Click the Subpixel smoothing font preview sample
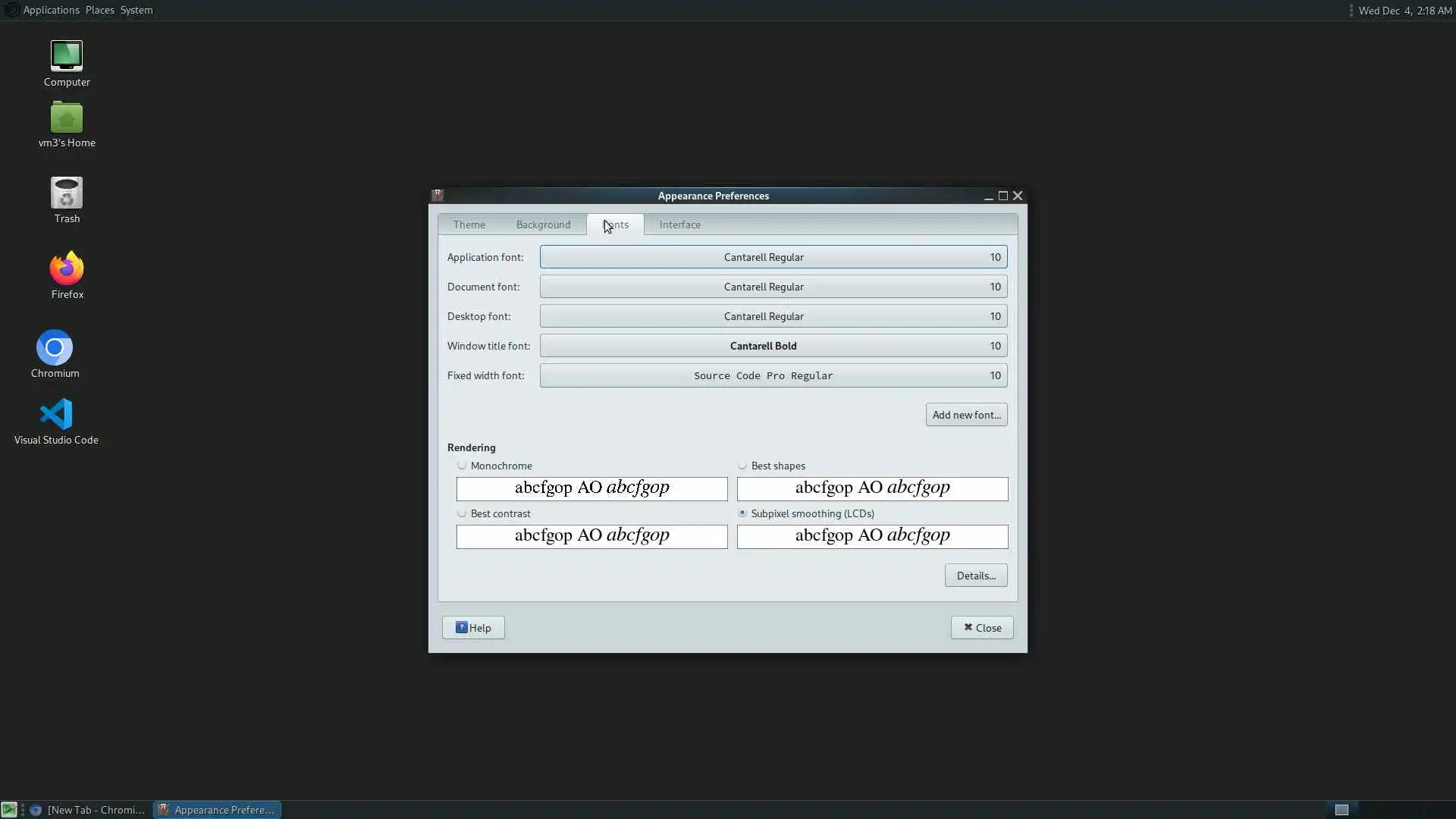 872,536
